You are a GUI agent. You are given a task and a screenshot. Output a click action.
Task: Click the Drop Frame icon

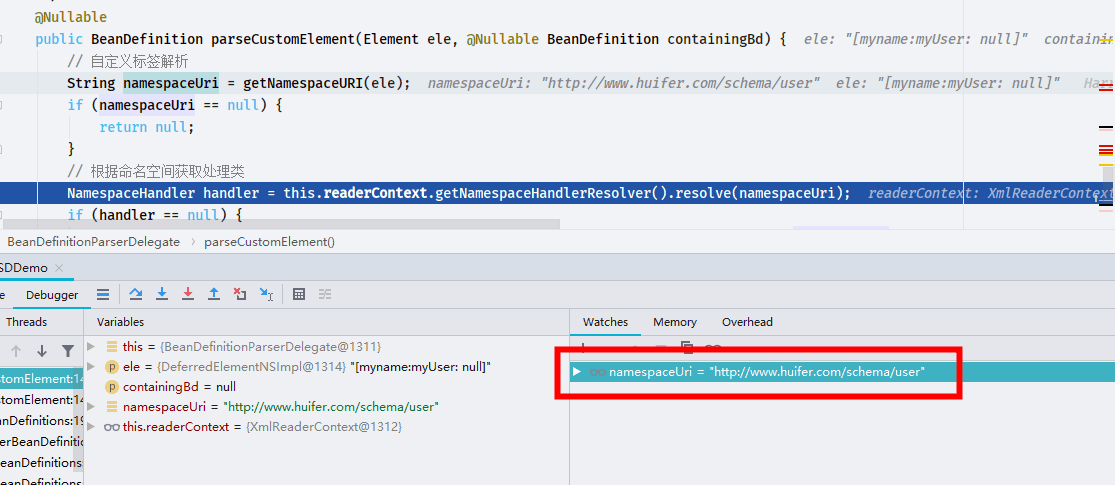pos(240,294)
